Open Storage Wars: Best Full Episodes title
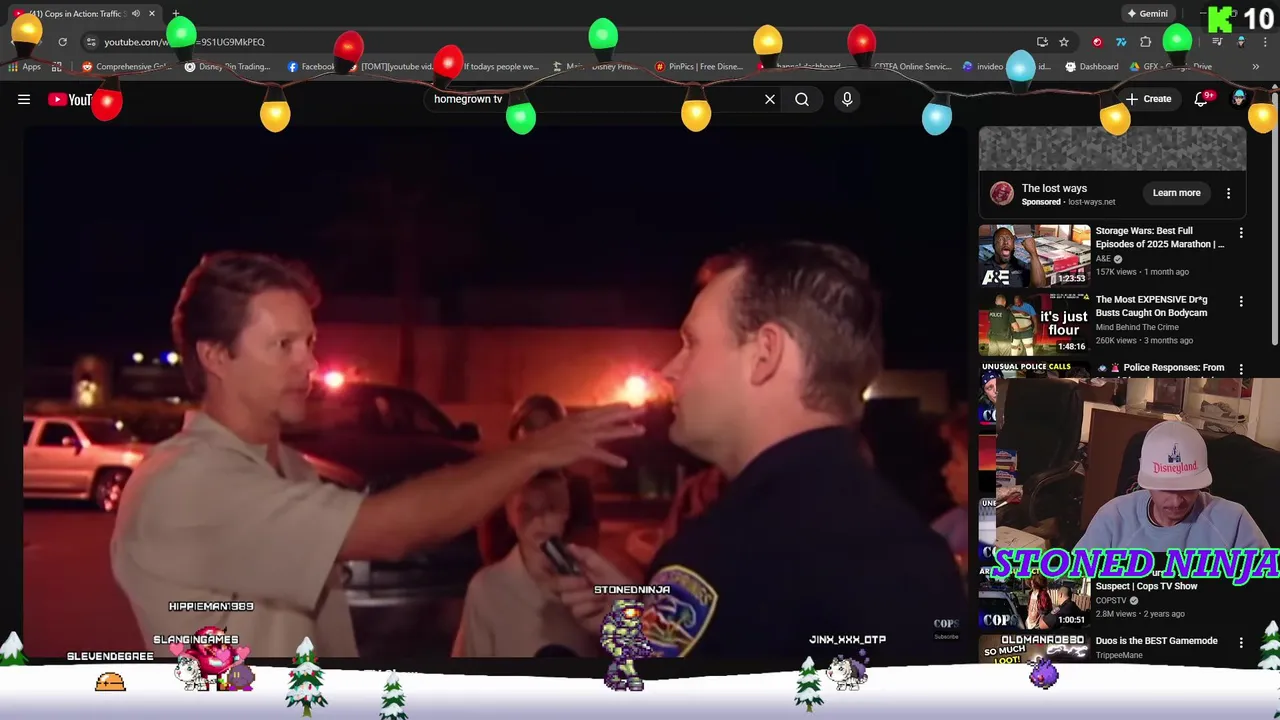This screenshot has height=720, width=1280. point(1159,237)
